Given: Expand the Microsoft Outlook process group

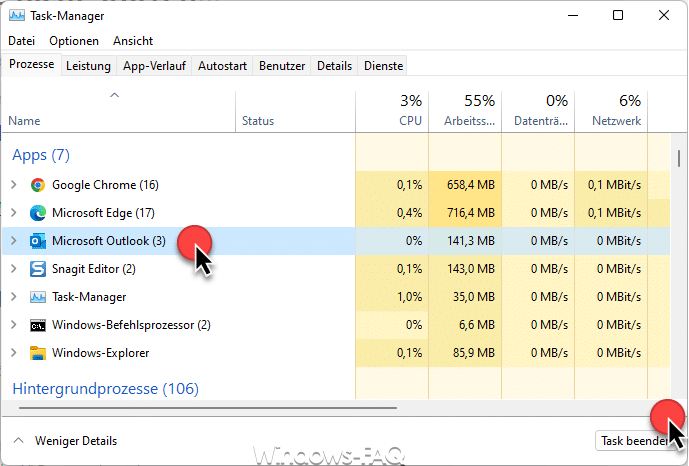Looking at the screenshot, I should [x=14, y=241].
